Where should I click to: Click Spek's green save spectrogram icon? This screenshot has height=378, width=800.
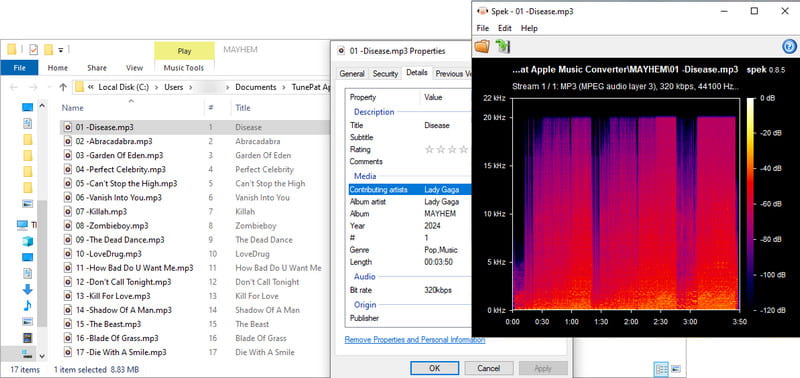pos(503,46)
